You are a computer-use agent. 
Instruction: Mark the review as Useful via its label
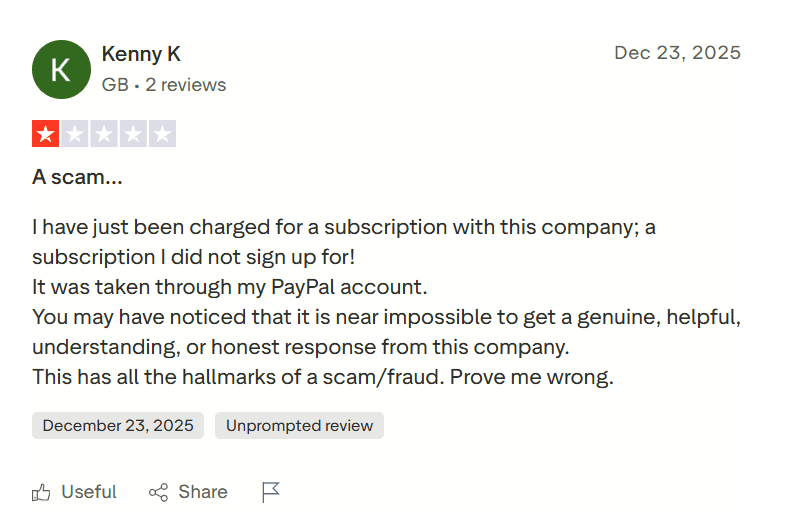click(89, 492)
